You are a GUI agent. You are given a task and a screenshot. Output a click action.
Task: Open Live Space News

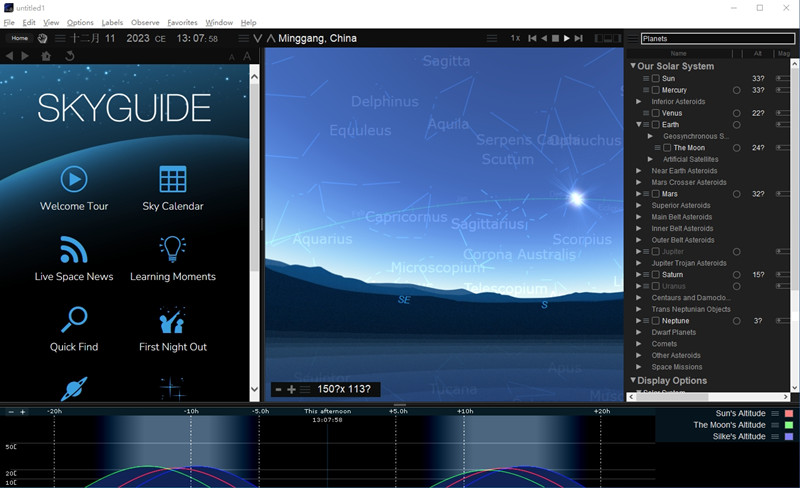tap(74, 259)
